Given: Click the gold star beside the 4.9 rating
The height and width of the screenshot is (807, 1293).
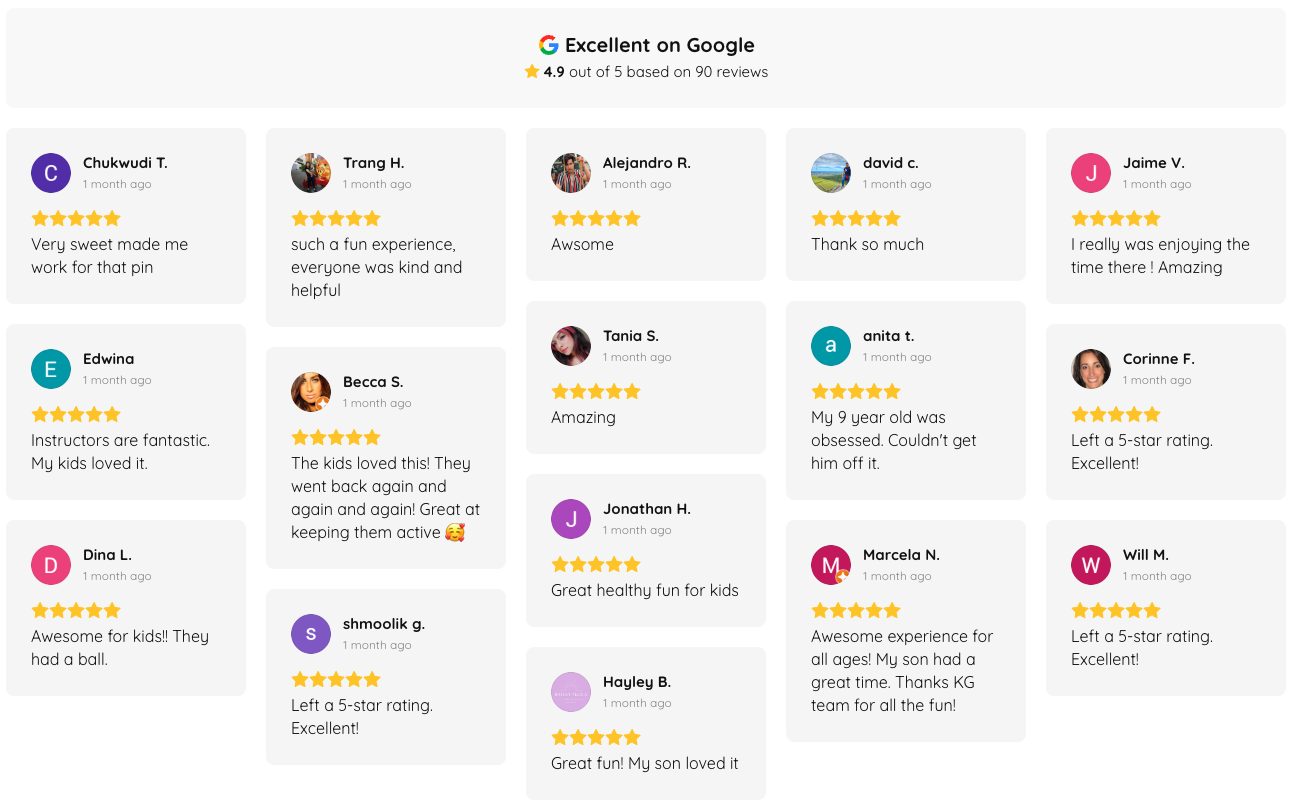Looking at the screenshot, I should 532,71.
